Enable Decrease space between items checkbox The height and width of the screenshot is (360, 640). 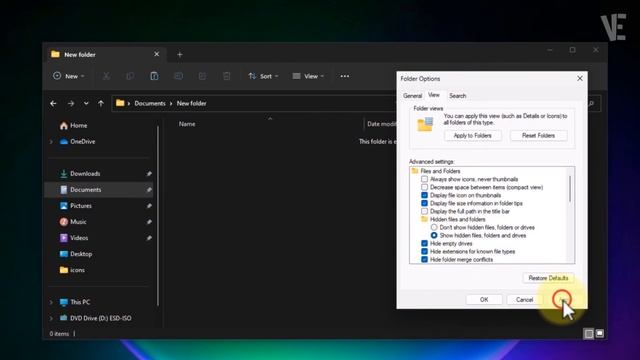pos(424,187)
